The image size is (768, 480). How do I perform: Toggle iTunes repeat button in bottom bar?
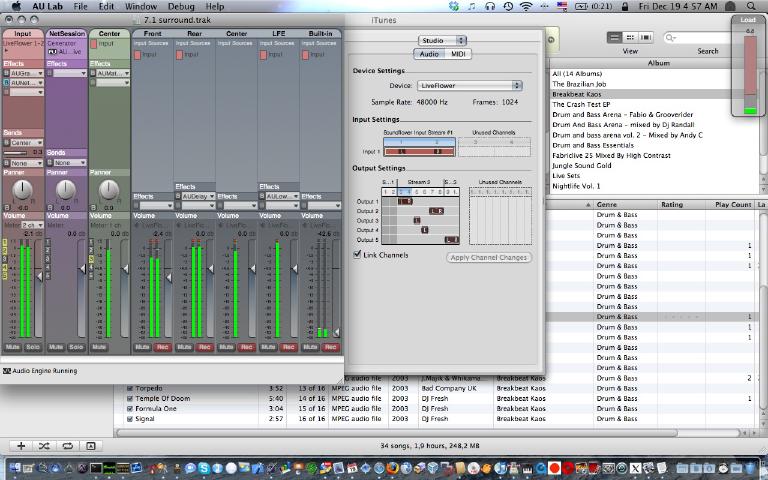67,446
